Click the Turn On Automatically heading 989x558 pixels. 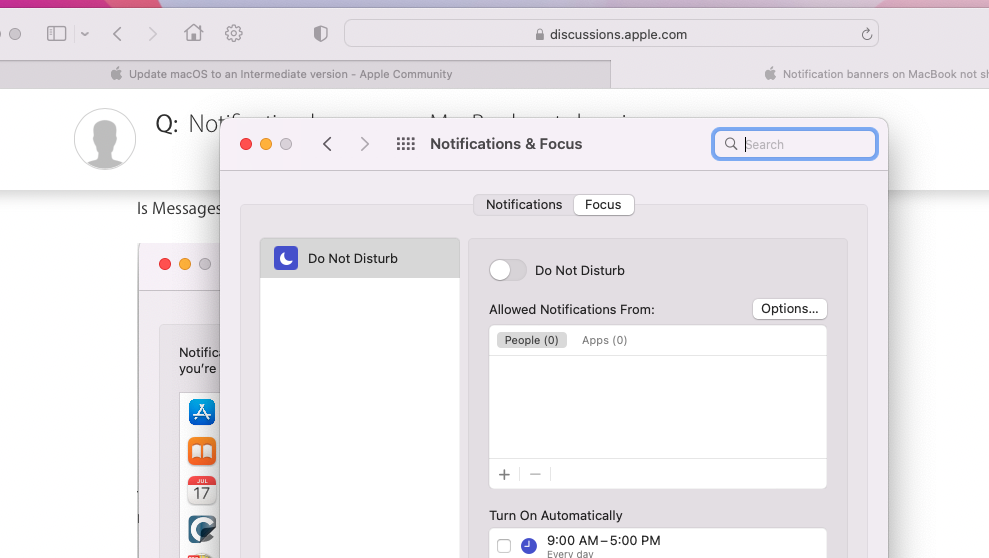556,516
